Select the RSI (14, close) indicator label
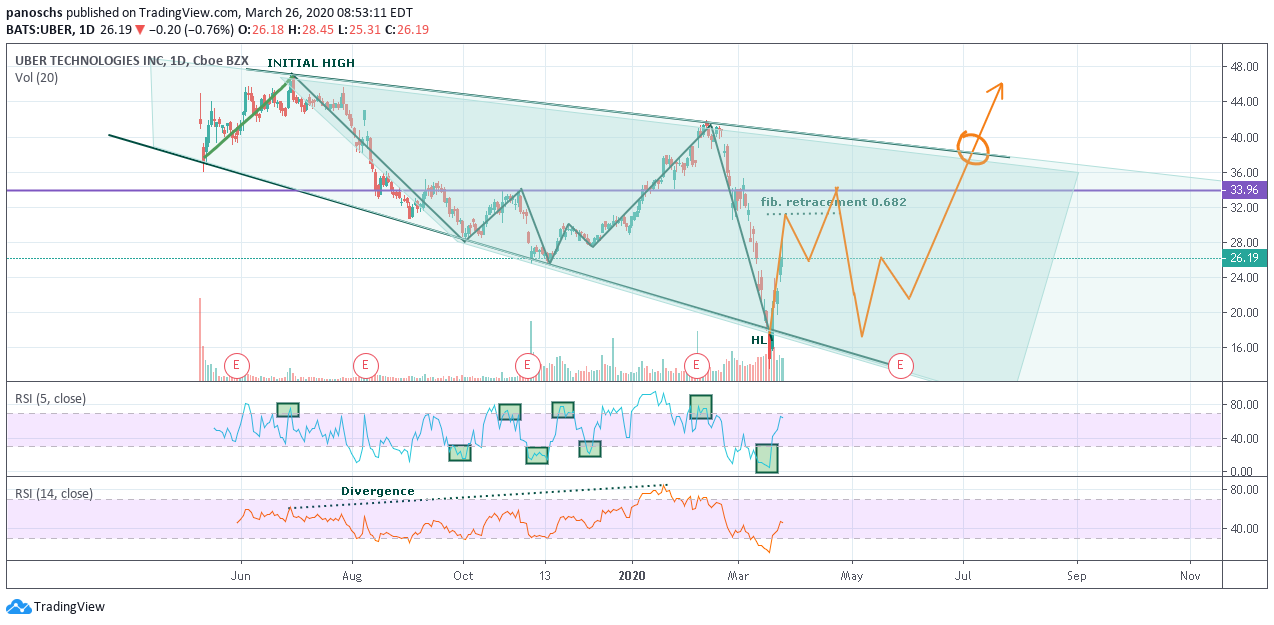1274x625 pixels. tap(53, 493)
